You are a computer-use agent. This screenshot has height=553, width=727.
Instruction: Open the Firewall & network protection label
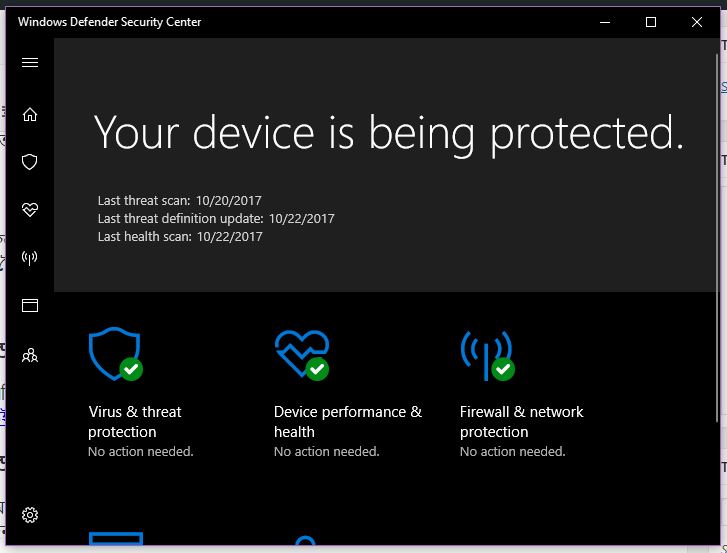click(521, 422)
